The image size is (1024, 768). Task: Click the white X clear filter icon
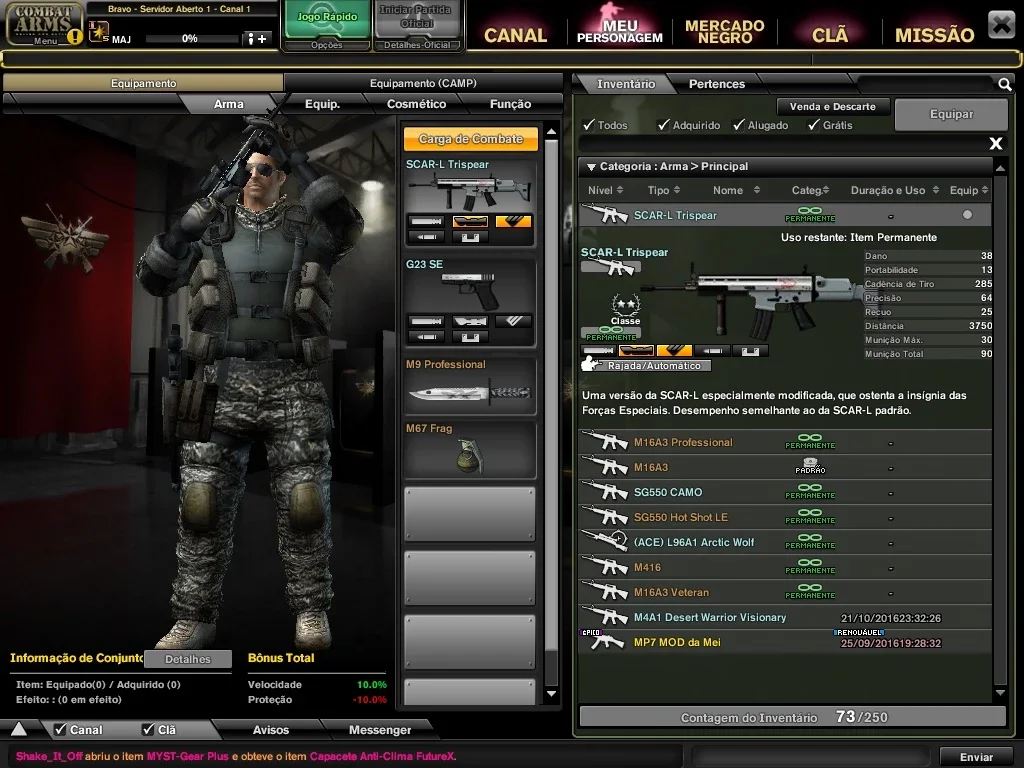click(x=995, y=143)
